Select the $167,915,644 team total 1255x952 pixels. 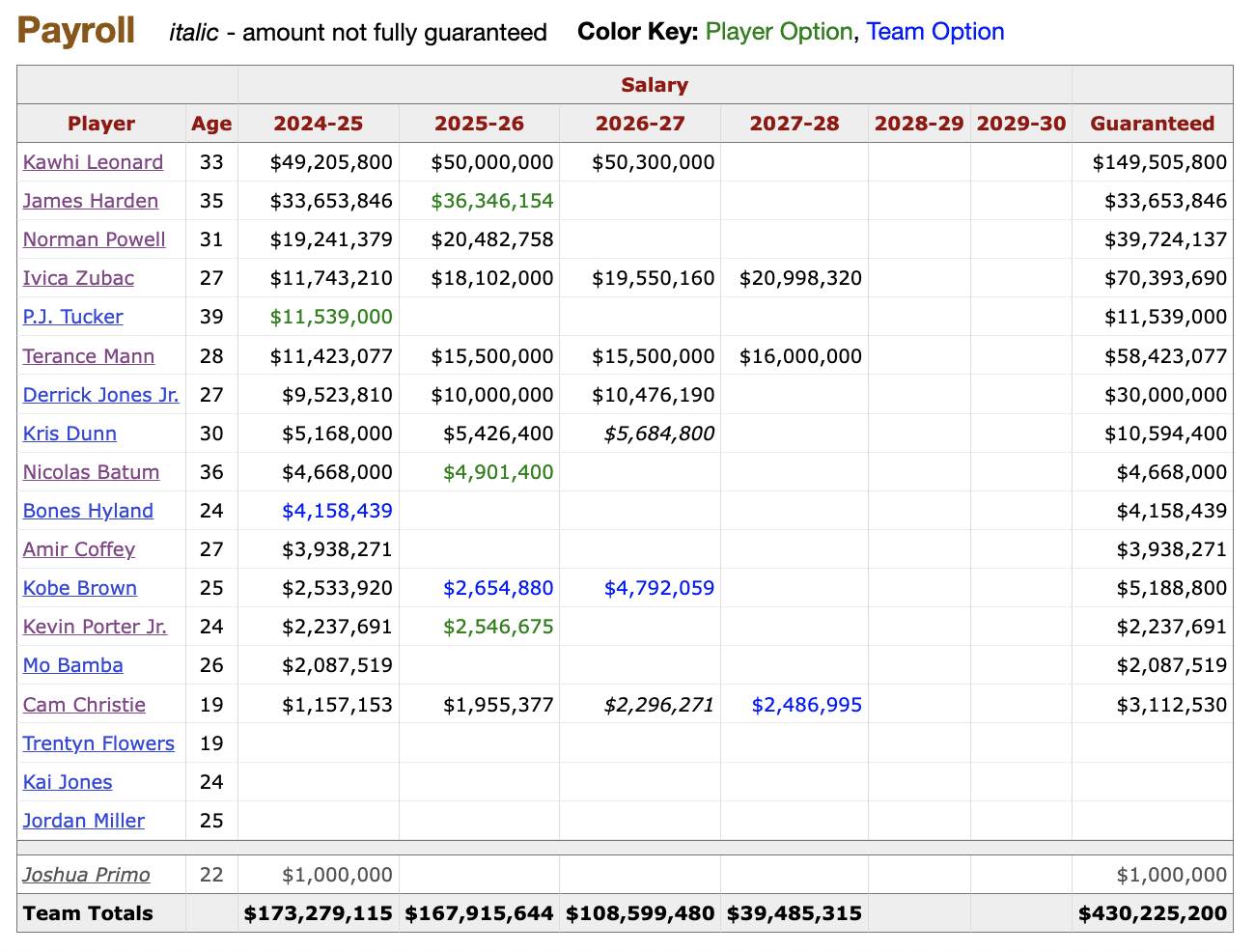point(480,913)
